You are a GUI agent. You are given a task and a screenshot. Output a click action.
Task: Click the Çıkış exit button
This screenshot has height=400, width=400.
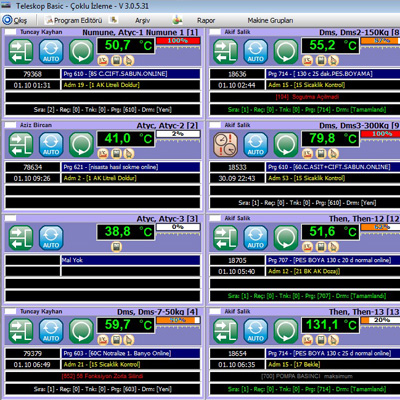[x=15, y=20]
